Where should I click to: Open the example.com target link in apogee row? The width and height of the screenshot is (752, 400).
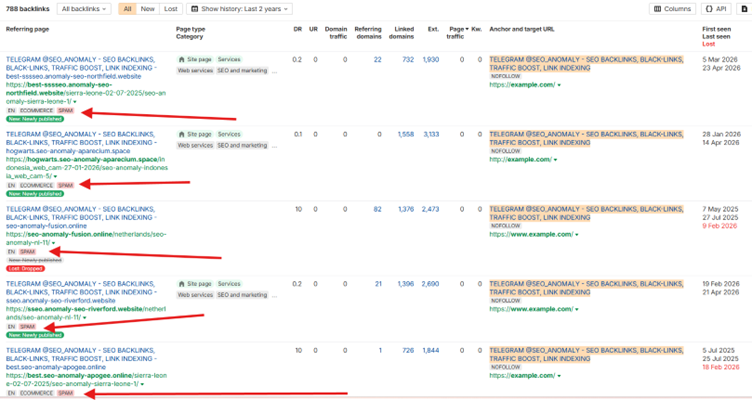[x=522, y=376]
